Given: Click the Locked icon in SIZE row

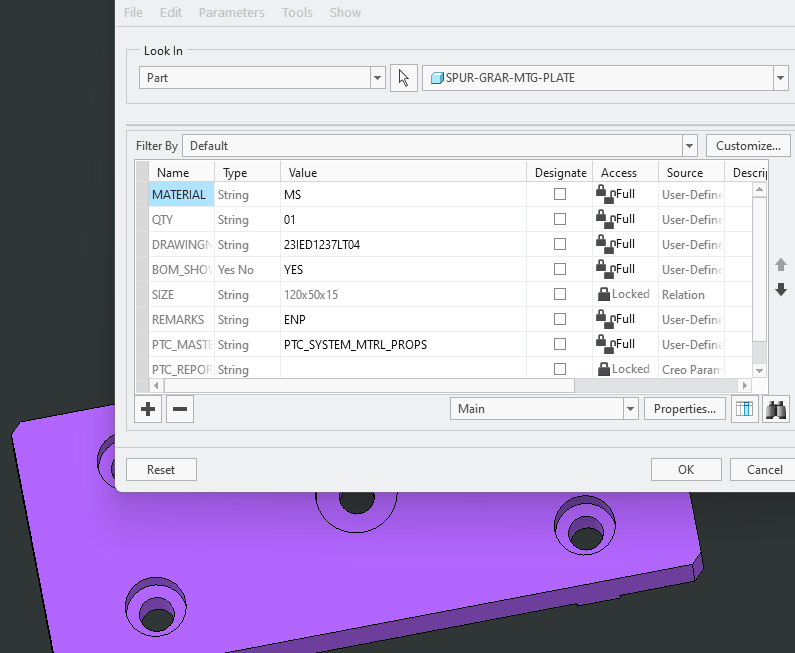Looking at the screenshot, I should 604,294.
